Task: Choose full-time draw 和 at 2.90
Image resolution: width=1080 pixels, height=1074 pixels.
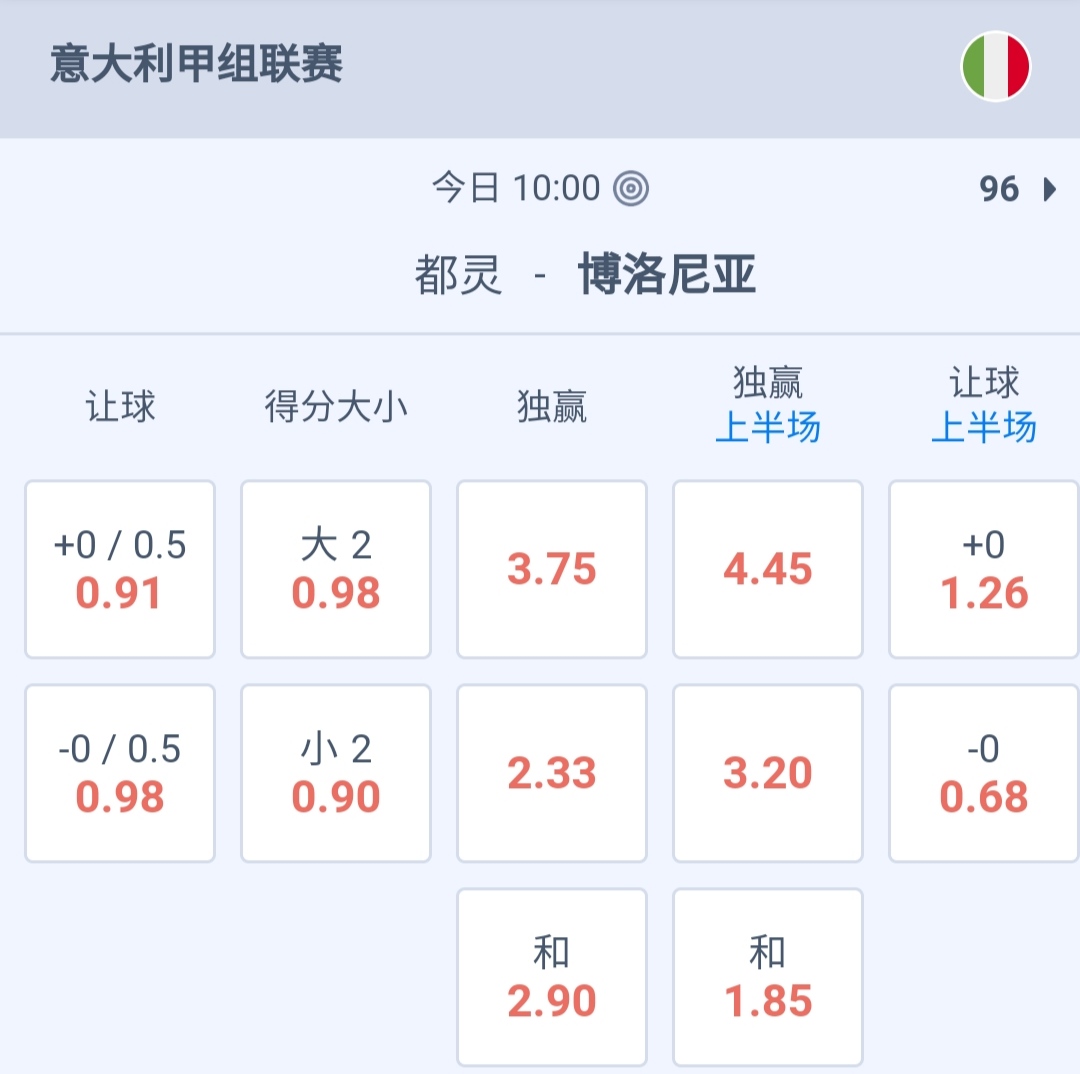Action: pos(552,977)
